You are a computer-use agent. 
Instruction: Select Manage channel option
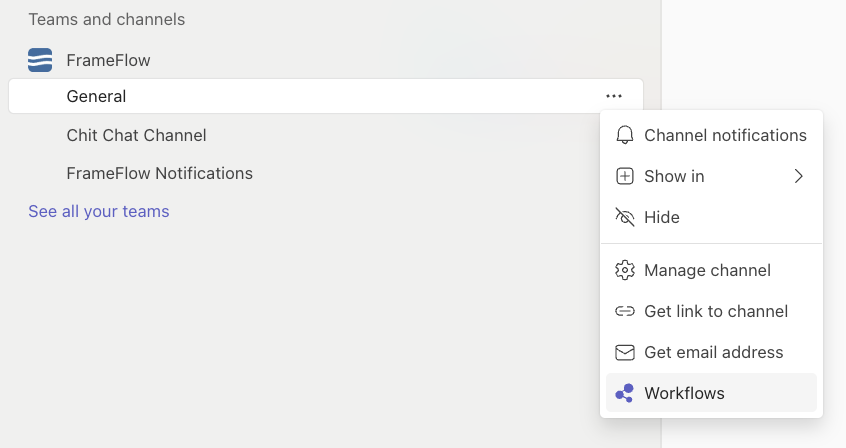[711, 270]
